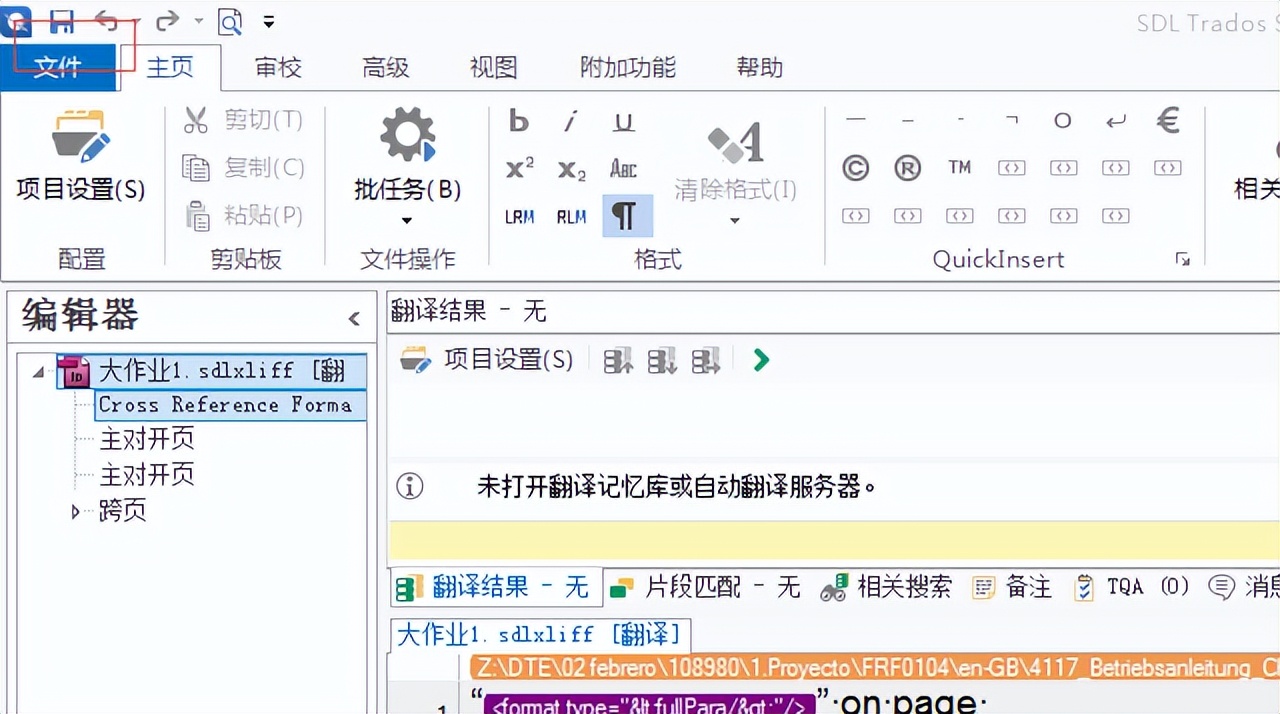Expand the 跨页 tree item
The image size is (1280, 714).
coord(76,511)
